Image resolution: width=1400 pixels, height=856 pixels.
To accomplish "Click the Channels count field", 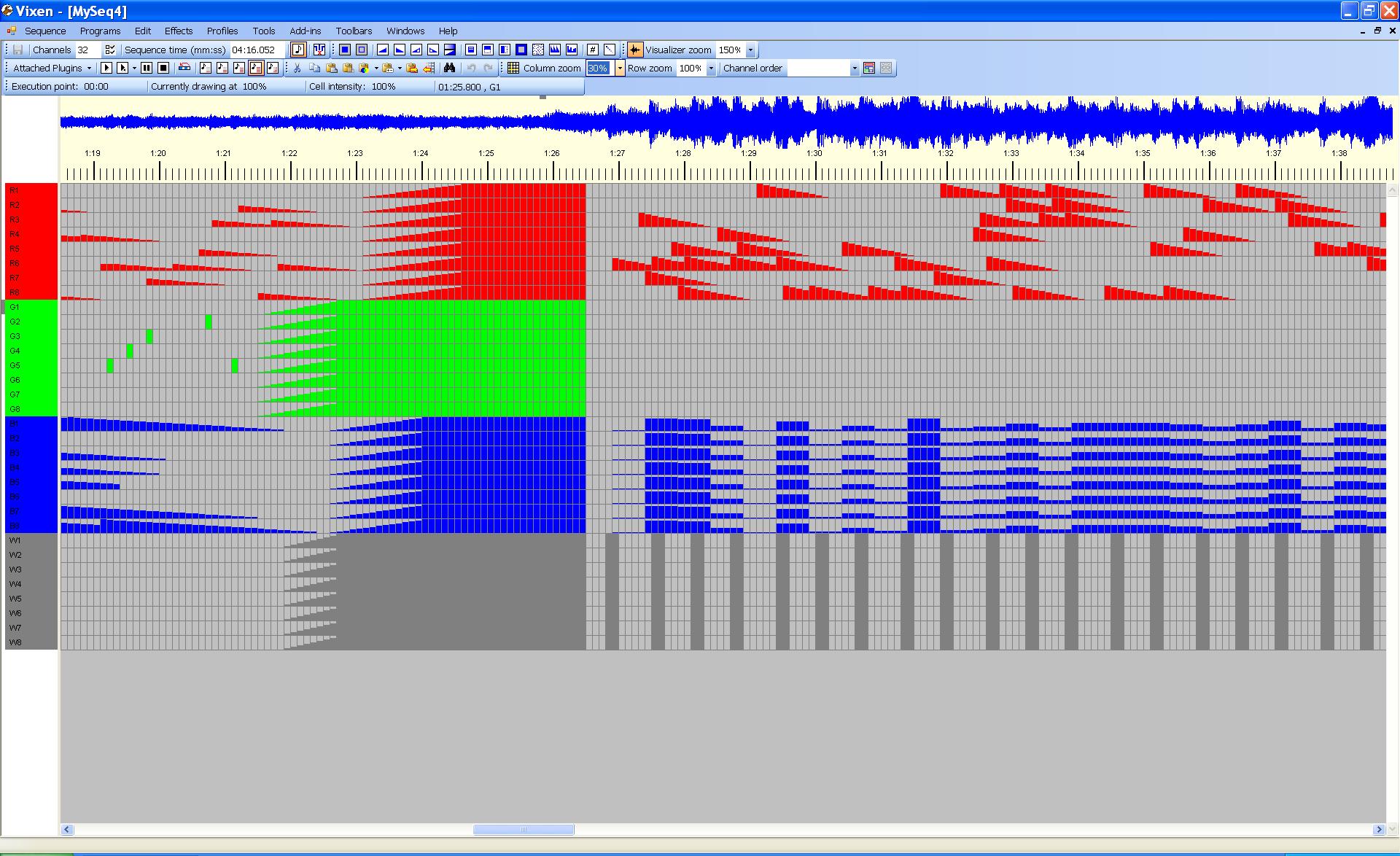I will click(x=87, y=50).
